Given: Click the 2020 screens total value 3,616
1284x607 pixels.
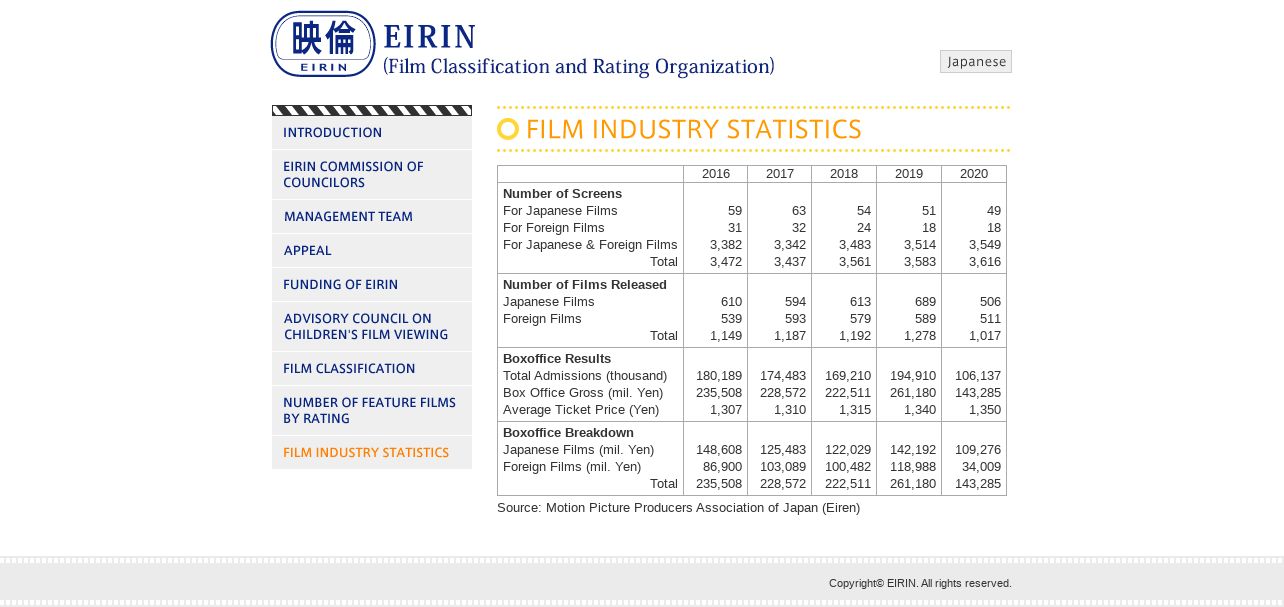Looking at the screenshot, I should click(x=985, y=262).
